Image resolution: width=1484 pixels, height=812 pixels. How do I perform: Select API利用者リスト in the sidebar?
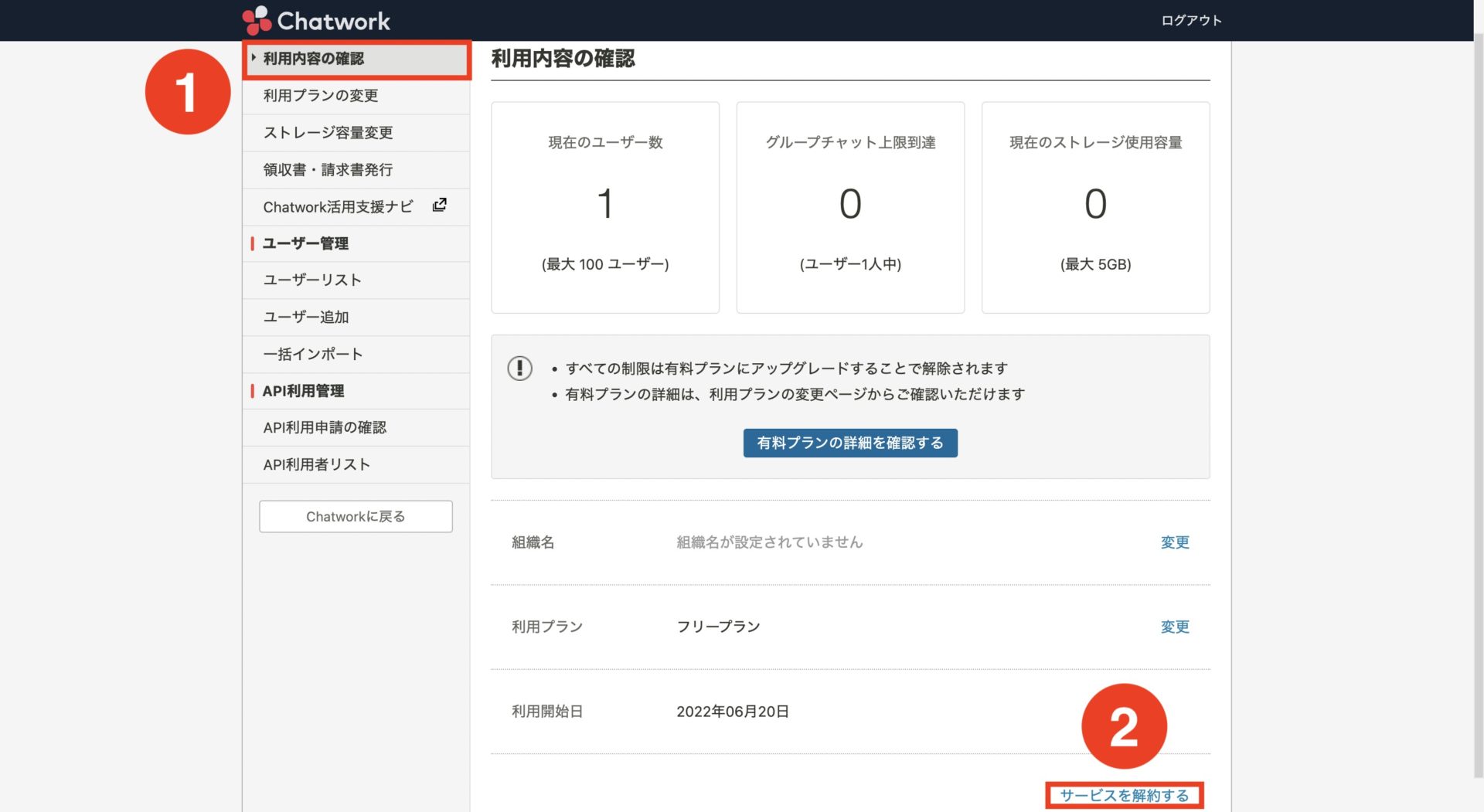pos(356,464)
